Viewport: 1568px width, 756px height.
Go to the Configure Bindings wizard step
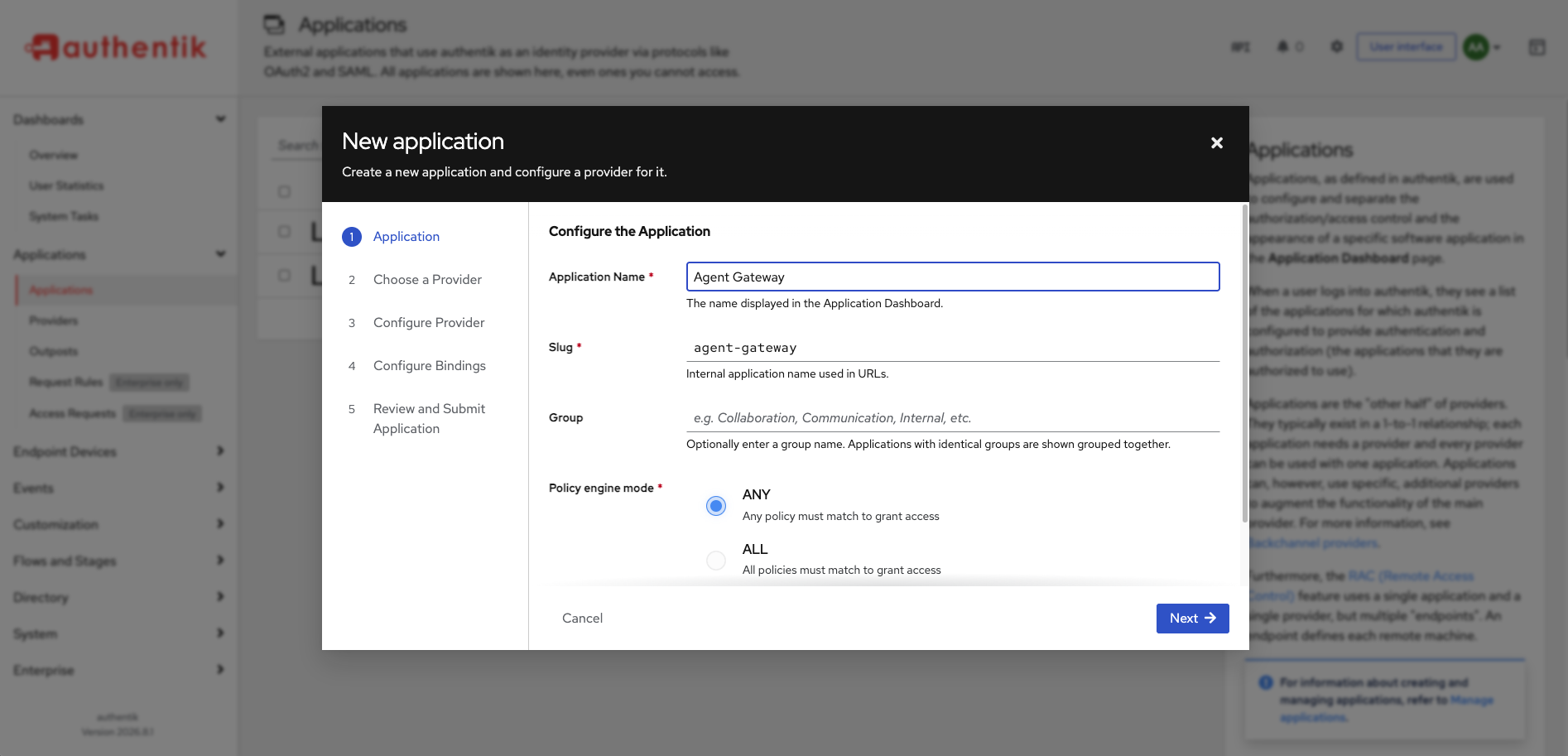tap(430, 366)
